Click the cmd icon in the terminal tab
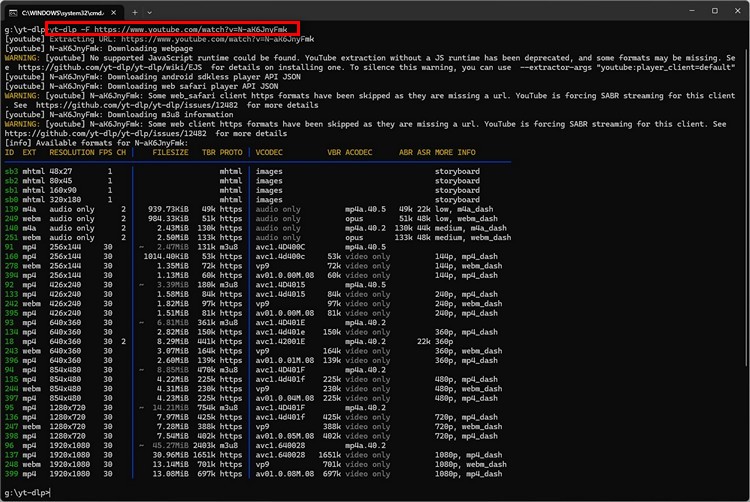Image resolution: width=750 pixels, height=502 pixels. pyautogui.click(x=11, y=11)
